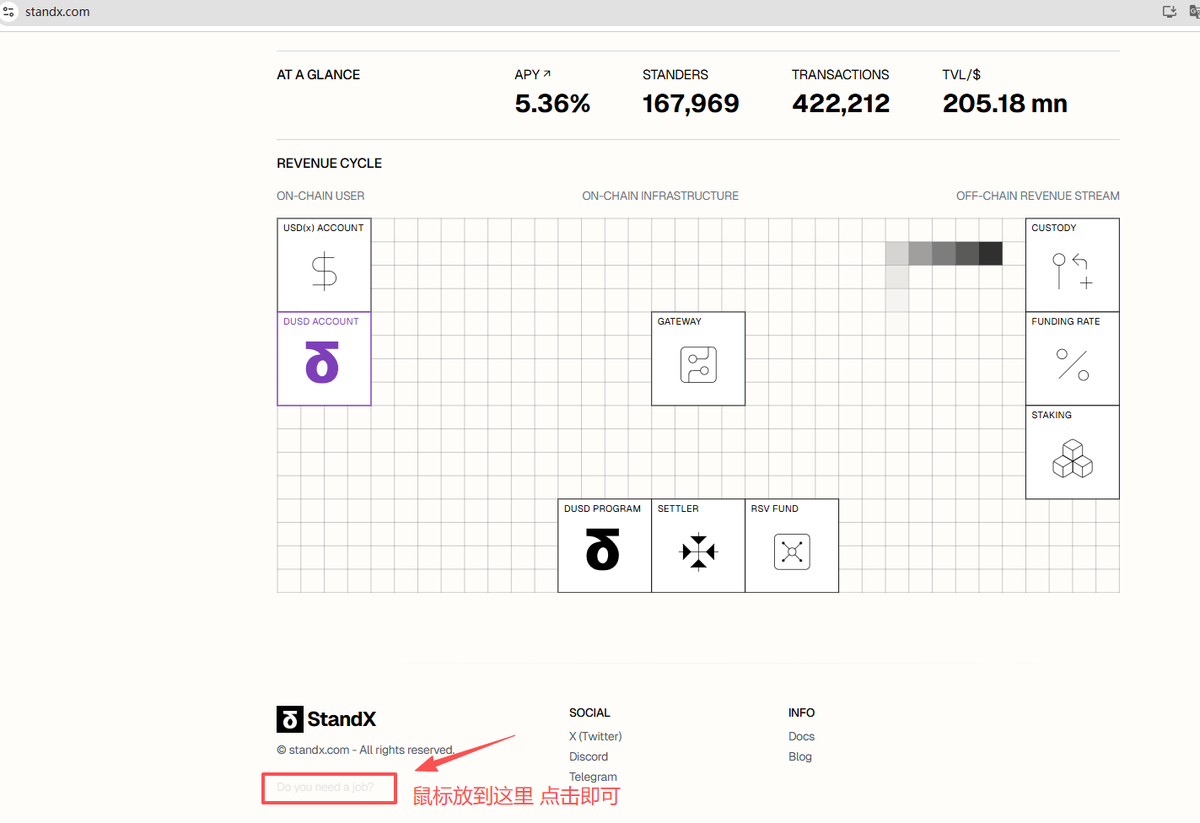Click the DUSD PROGRAM delta icon
Image resolution: width=1200 pixels, height=823 pixels.
tap(603, 550)
